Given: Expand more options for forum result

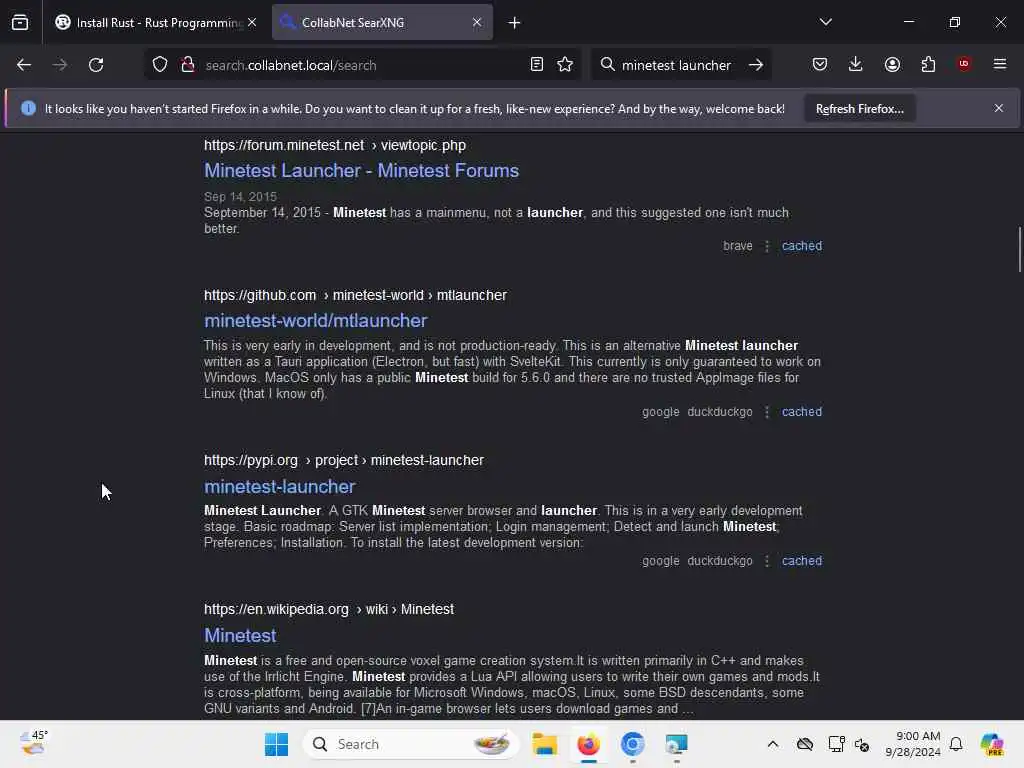Looking at the screenshot, I should (767, 246).
